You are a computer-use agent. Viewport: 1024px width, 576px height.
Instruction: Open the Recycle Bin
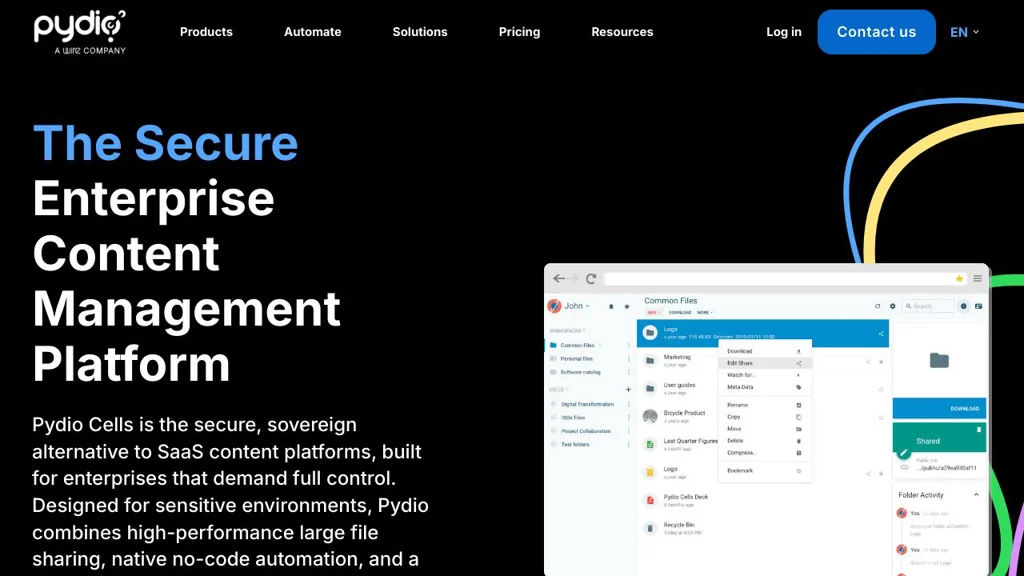(x=679, y=525)
